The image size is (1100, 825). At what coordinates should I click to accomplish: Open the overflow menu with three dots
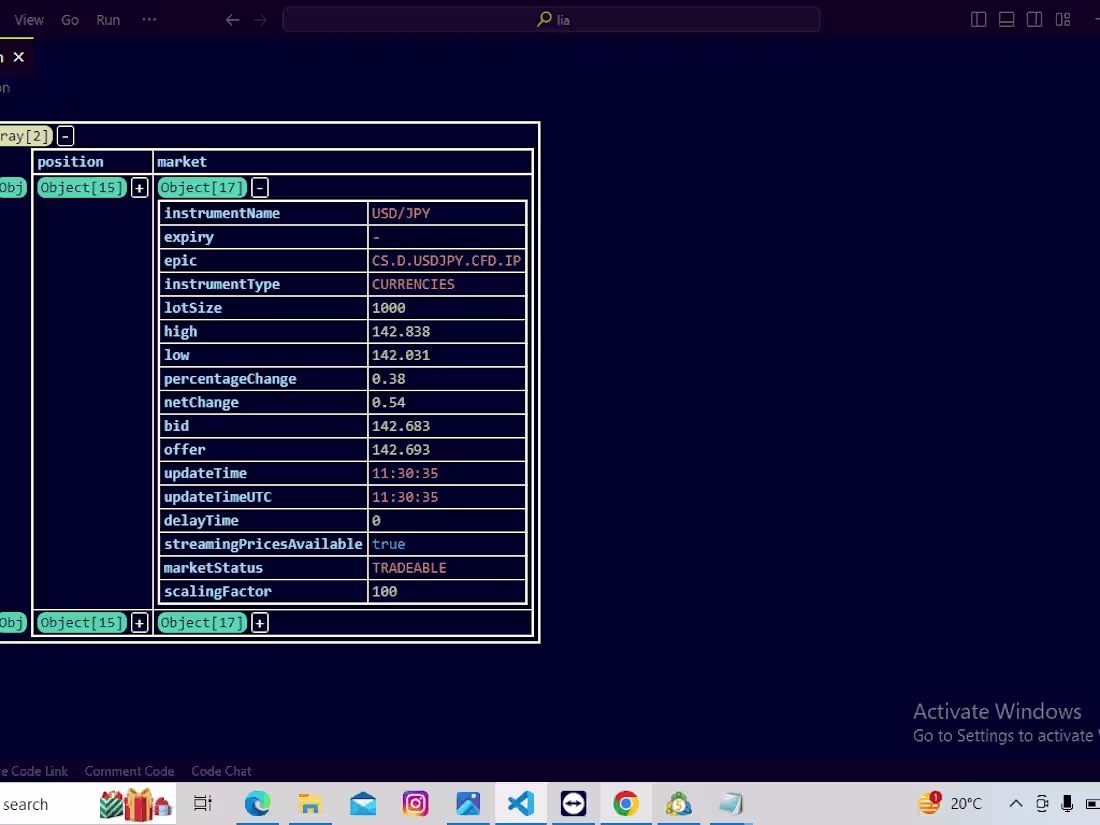tap(148, 19)
